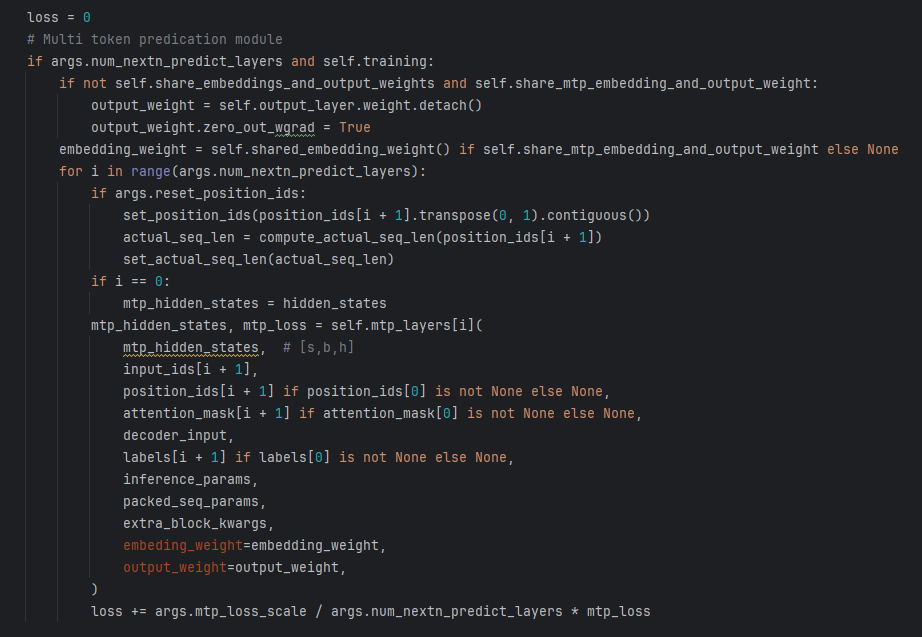Click 'mtp_loss' at end of the loss line
Image resolution: width=922 pixels, height=637 pixels.
click(x=619, y=612)
